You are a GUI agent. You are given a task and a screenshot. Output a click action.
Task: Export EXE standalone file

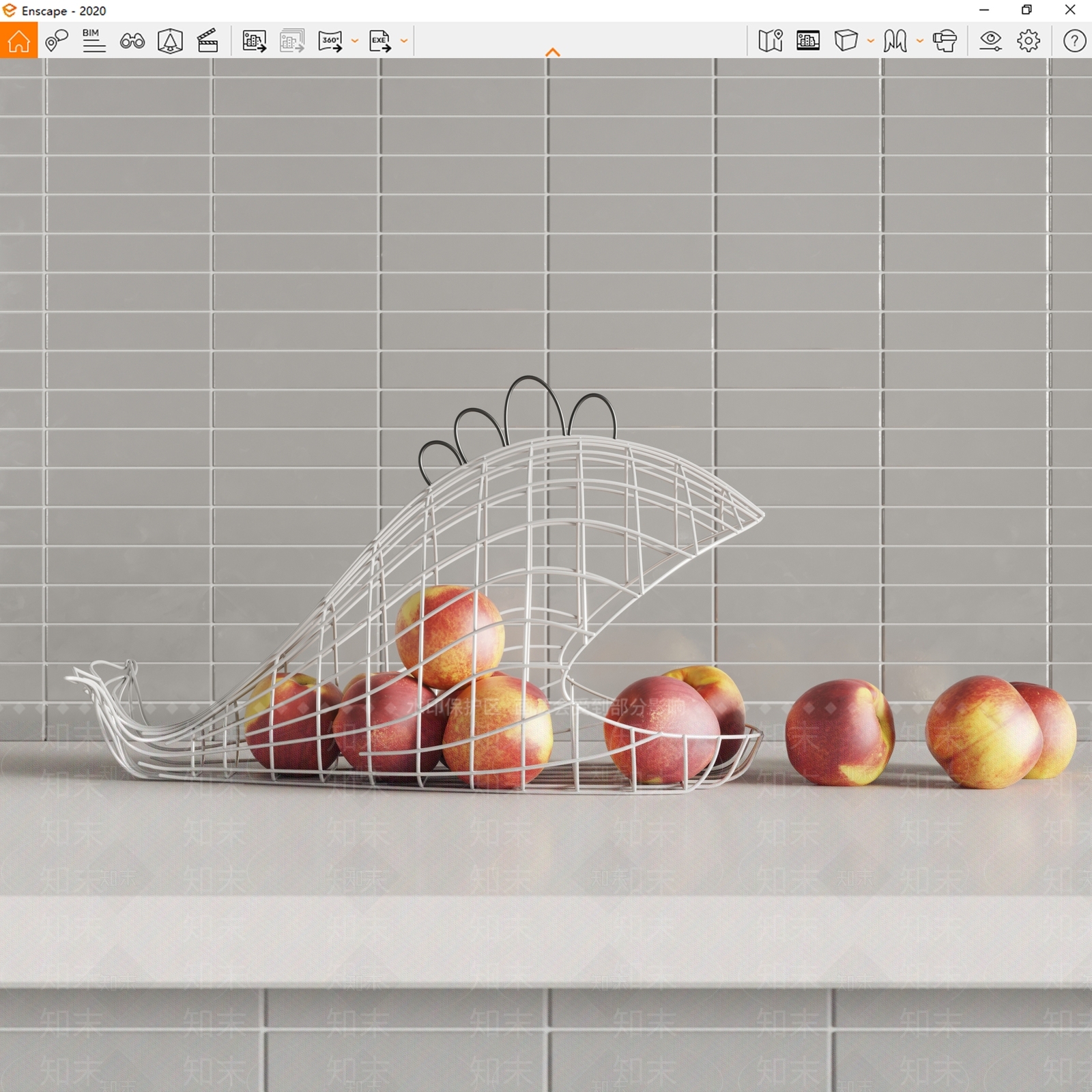pos(380,41)
